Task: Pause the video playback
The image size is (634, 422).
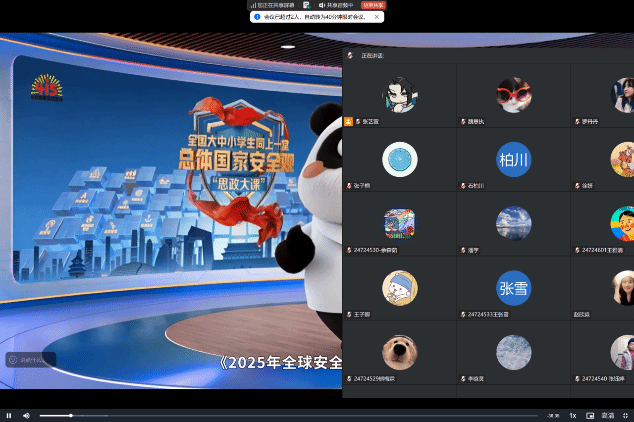Action: 9,415
